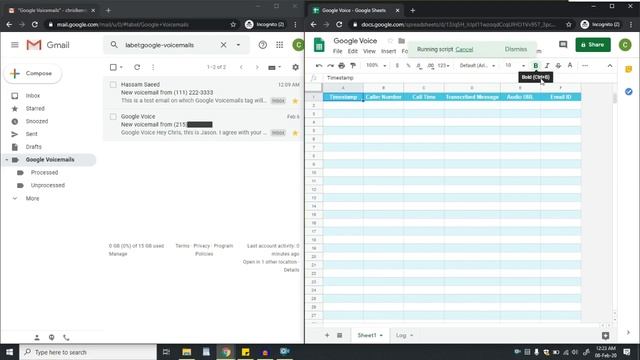Image resolution: width=640 pixels, height=360 pixels.
Task: Unstar the Google Voice email
Action: pyautogui.click(x=295, y=133)
